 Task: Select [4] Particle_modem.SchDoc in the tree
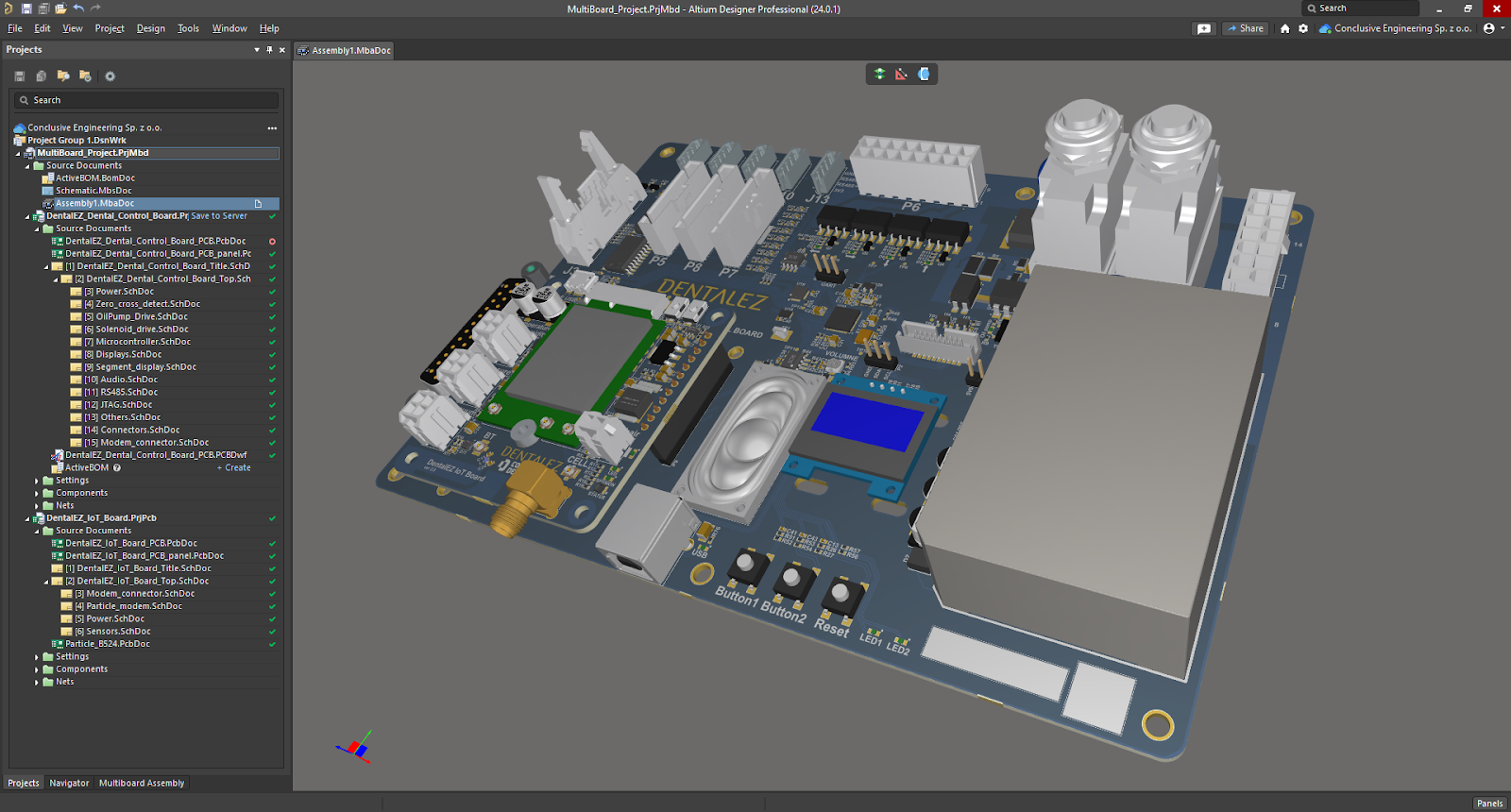[128, 606]
